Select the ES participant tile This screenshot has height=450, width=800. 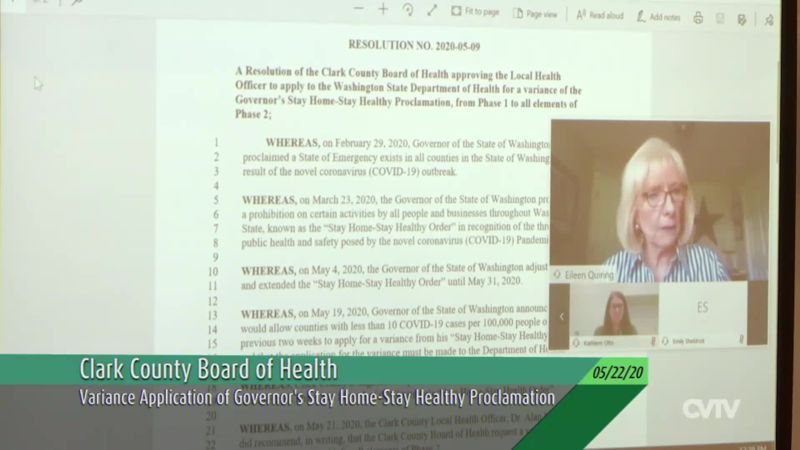coord(703,314)
